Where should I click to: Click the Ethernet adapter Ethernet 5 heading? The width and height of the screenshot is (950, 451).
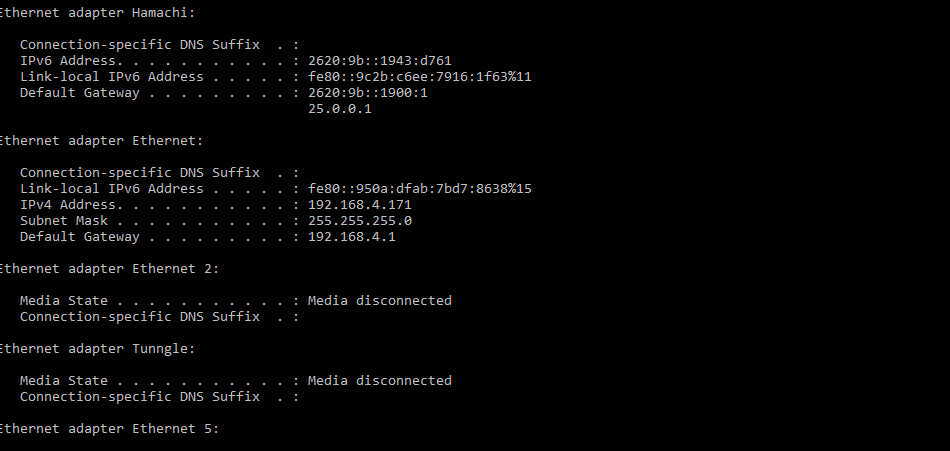click(x=109, y=428)
